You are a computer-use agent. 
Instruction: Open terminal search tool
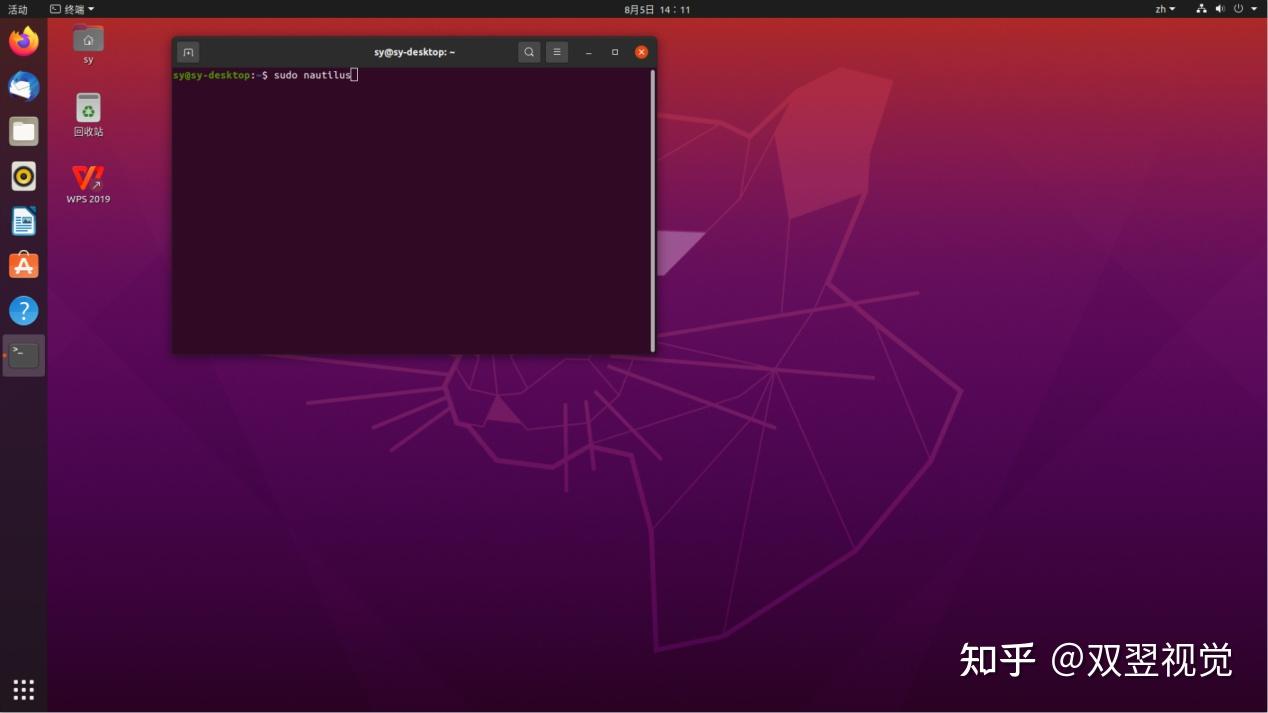[529, 52]
